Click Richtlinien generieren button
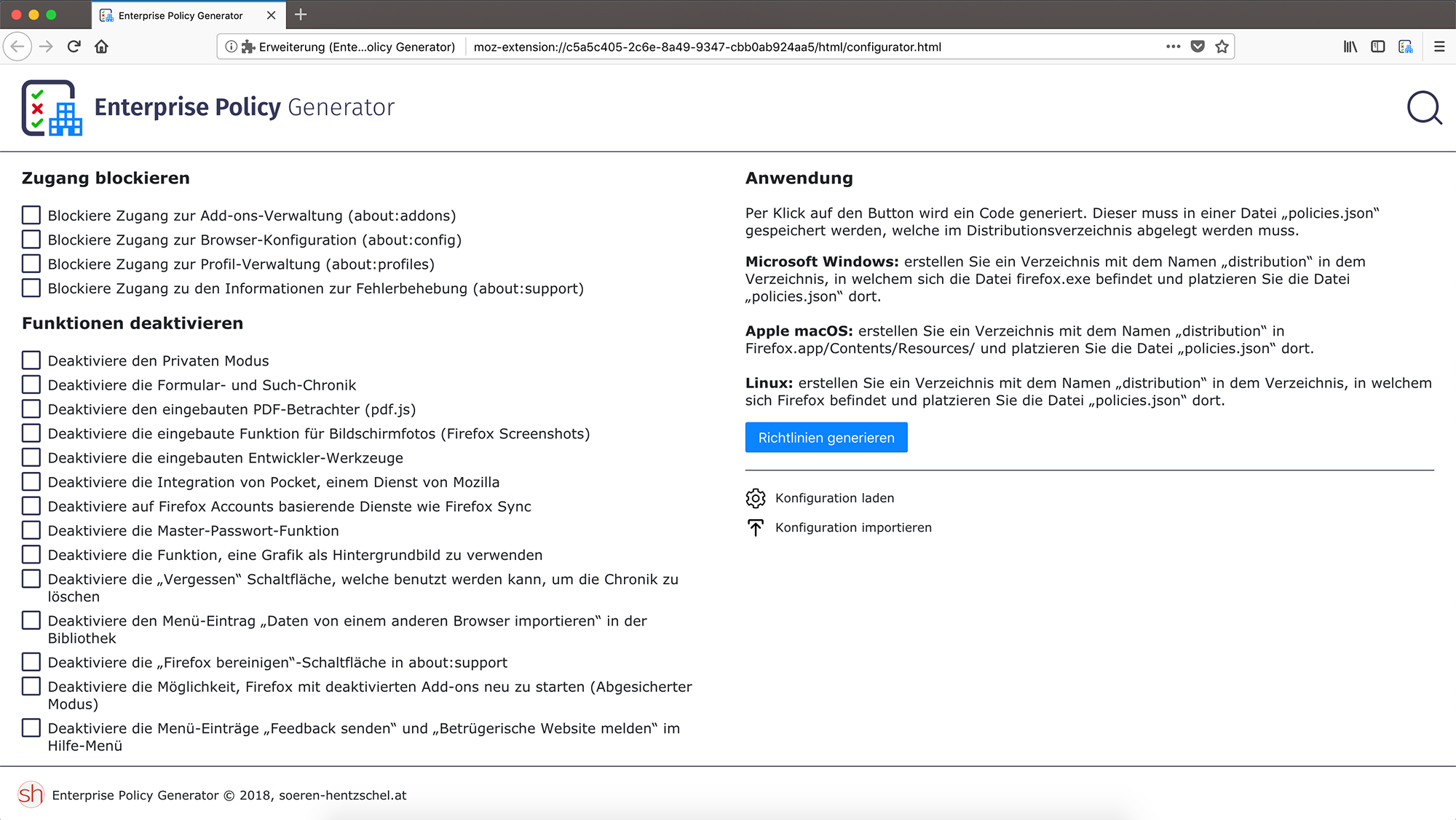Screen dimensions: 1456x820 [826, 438]
